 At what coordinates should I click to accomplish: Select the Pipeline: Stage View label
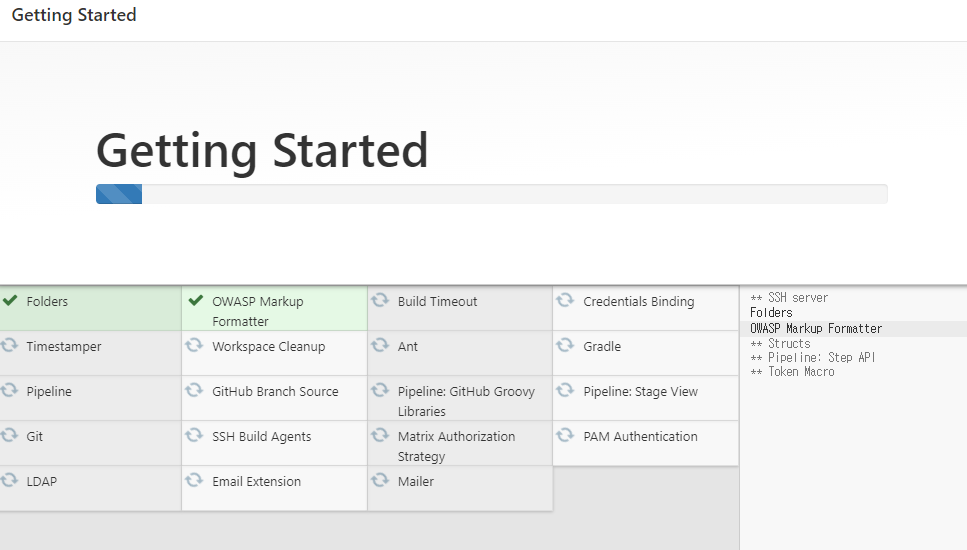click(640, 392)
